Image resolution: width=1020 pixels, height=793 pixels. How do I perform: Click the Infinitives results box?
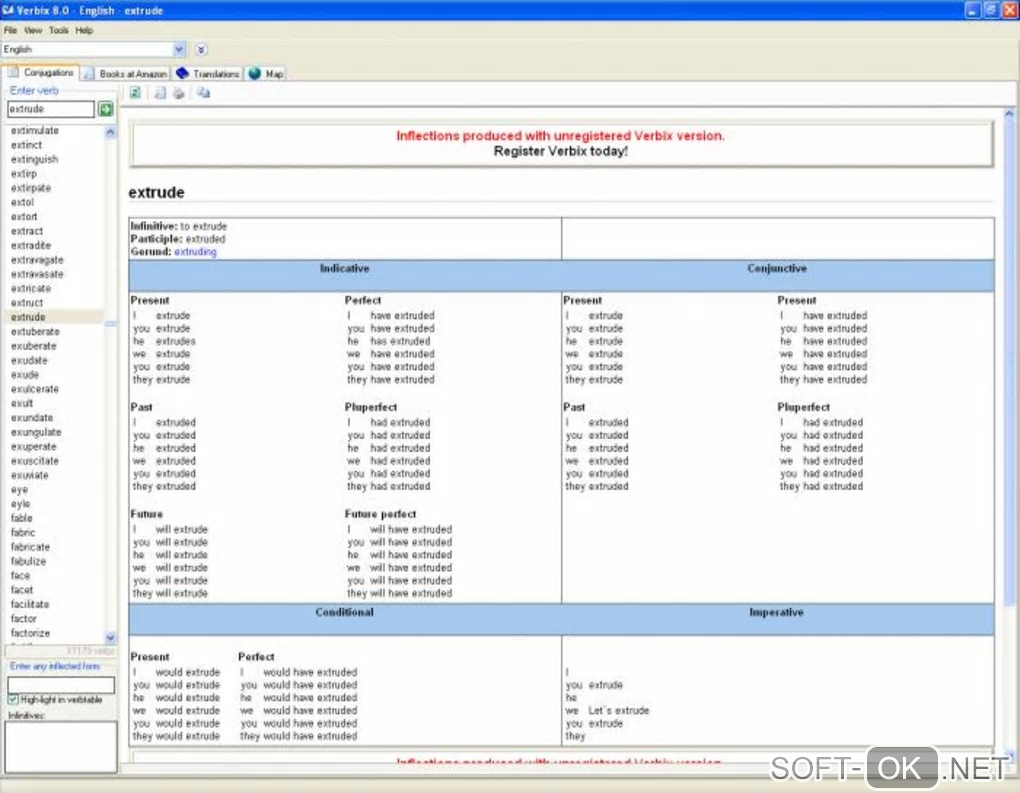(61, 747)
